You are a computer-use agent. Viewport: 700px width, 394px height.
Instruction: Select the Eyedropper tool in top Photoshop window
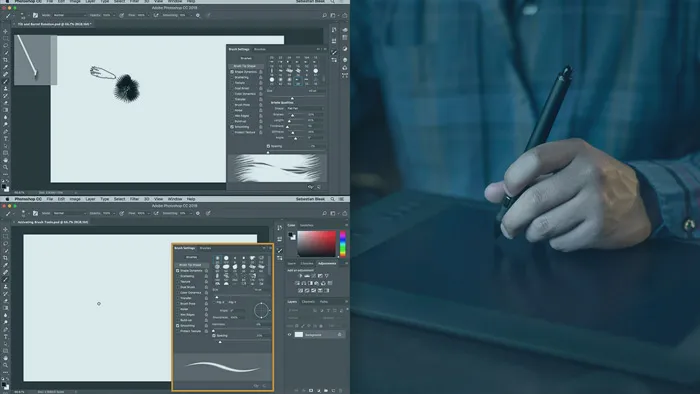5,67
